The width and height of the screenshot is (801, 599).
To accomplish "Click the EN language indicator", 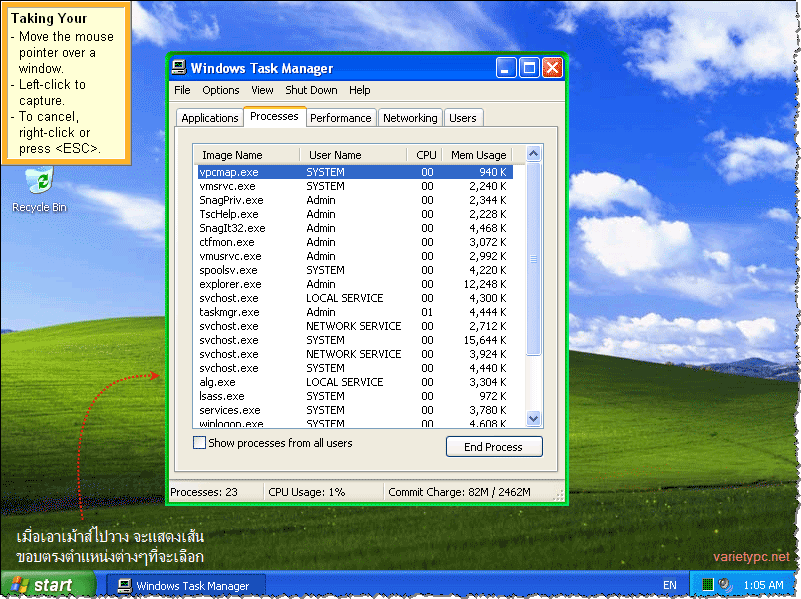I will coord(669,585).
